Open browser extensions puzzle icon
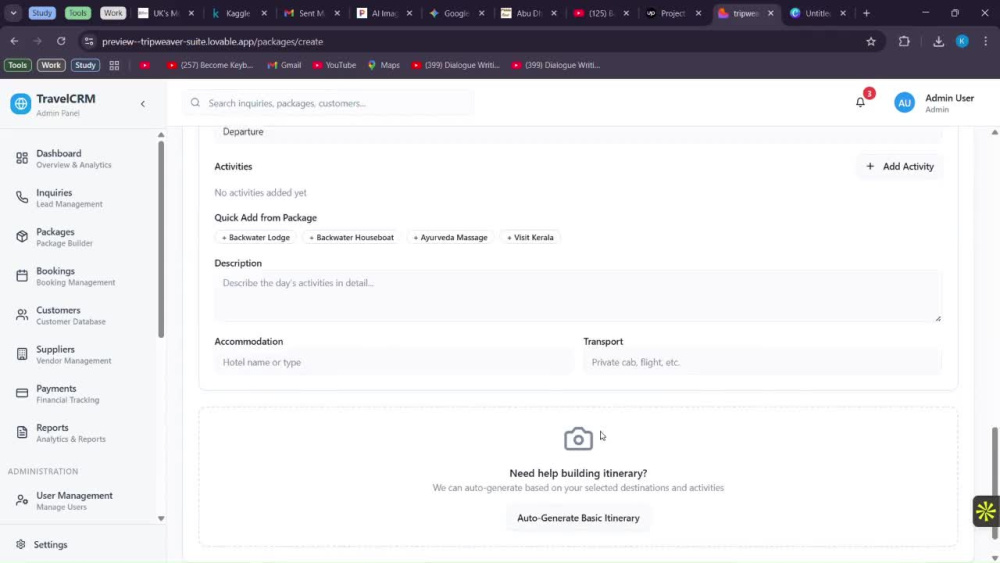The image size is (1000, 563). pos(904,41)
